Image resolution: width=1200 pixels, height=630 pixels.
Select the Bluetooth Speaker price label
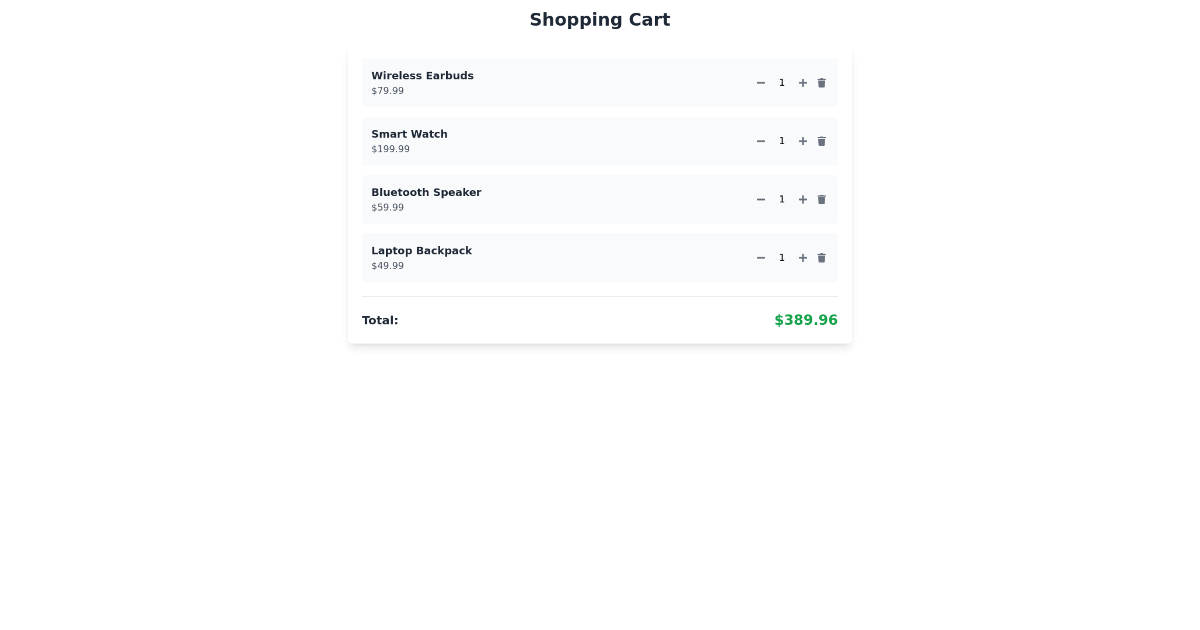(x=388, y=208)
